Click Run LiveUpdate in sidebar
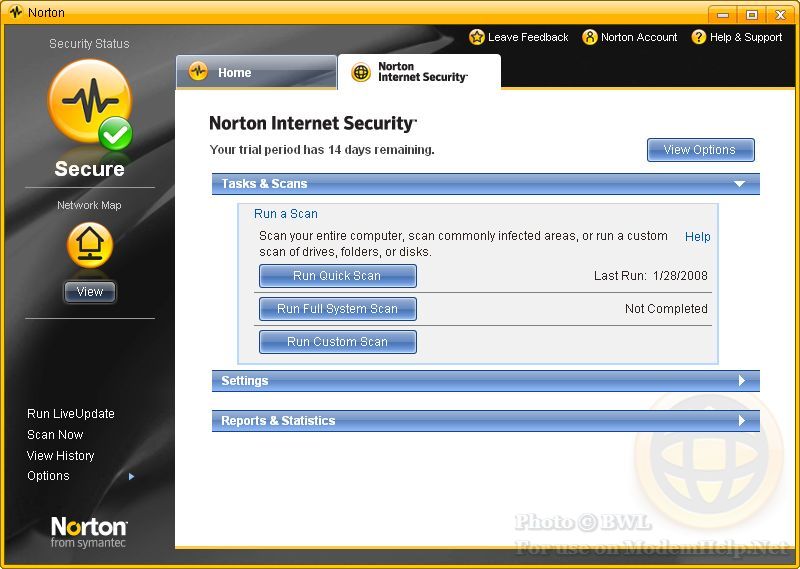This screenshot has height=569, width=800. pos(71,414)
